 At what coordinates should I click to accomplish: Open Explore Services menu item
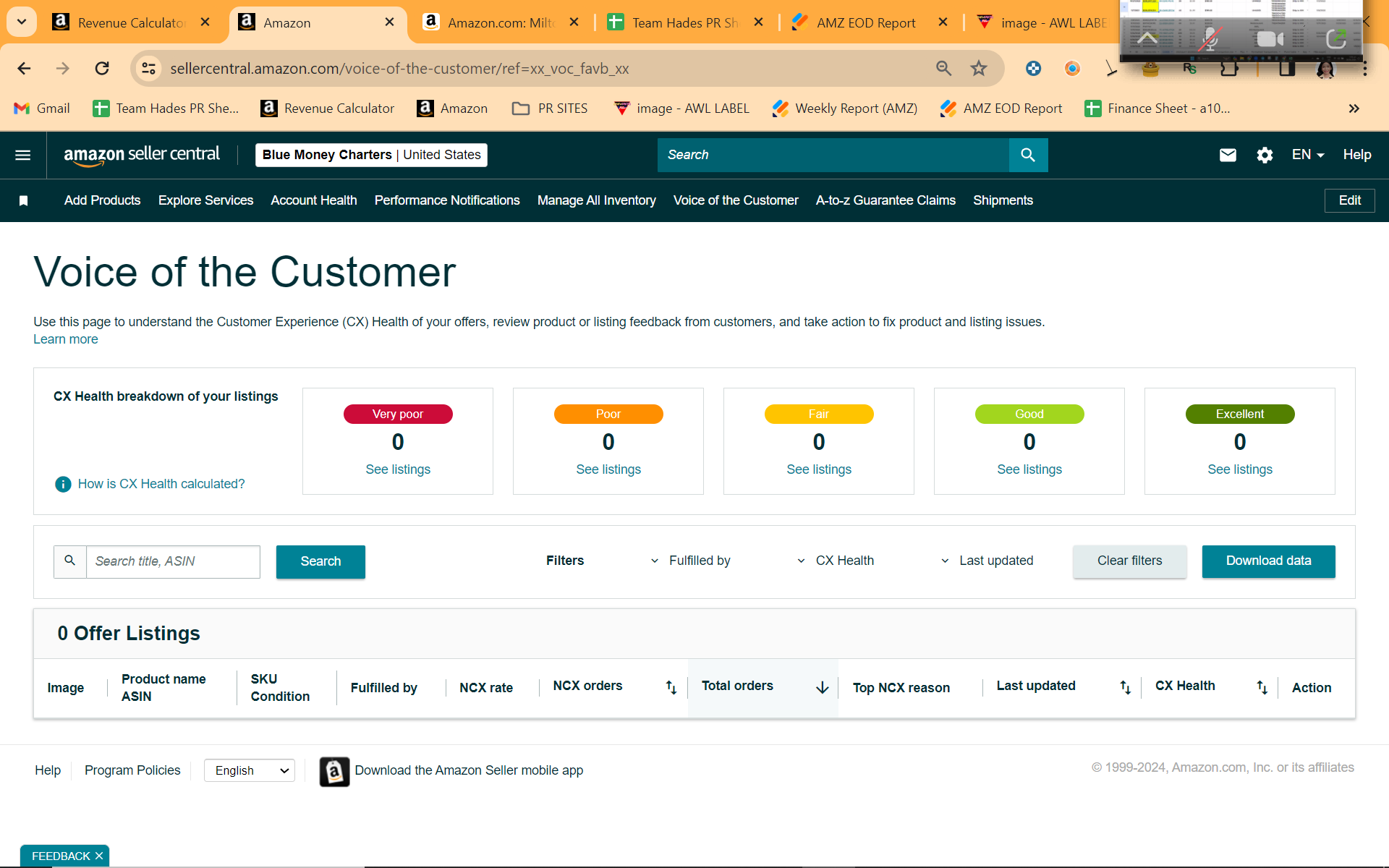(205, 200)
